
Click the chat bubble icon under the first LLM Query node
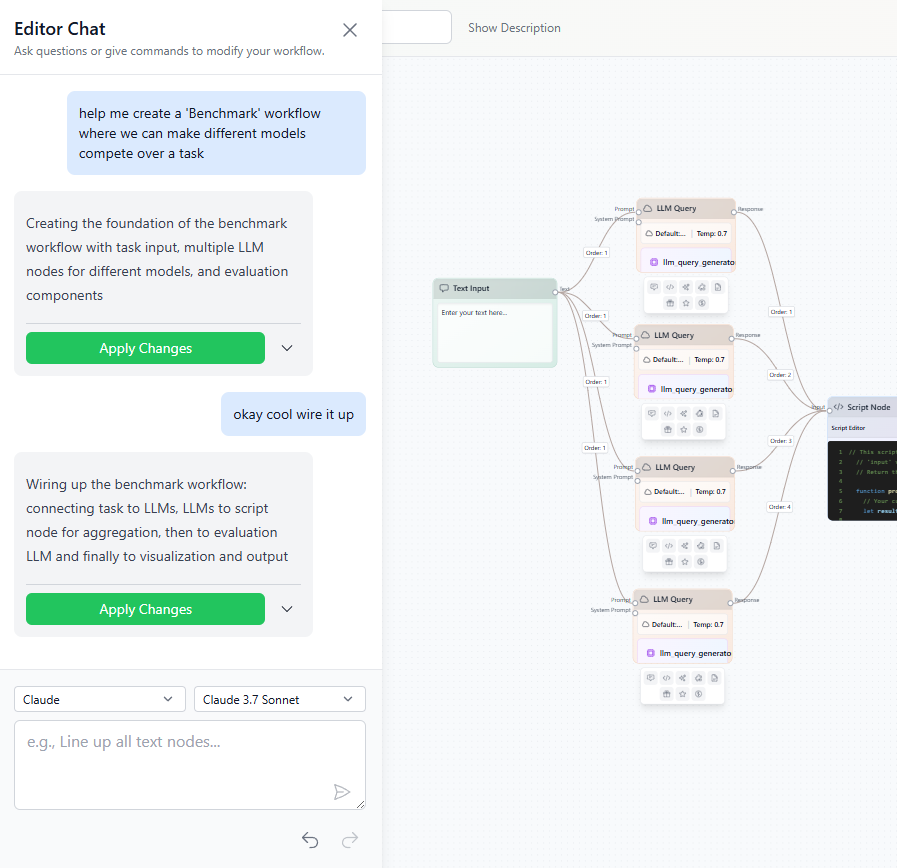point(654,287)
